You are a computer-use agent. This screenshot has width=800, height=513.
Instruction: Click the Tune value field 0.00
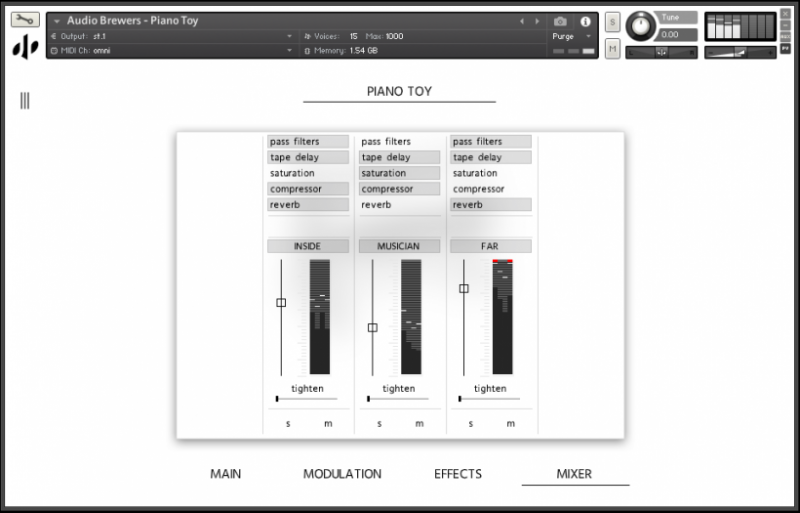pos(676,35)
